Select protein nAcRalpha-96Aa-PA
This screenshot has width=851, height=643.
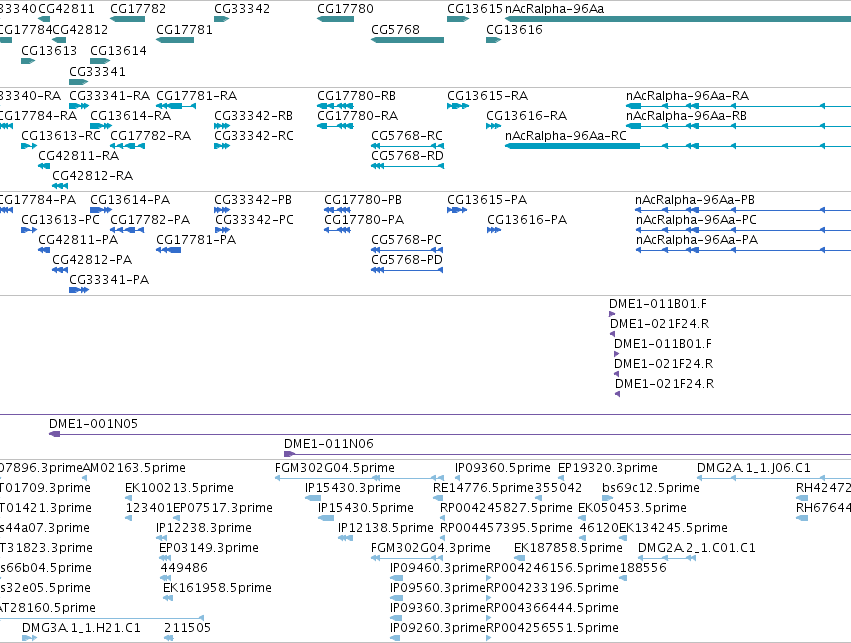[696, 240]
